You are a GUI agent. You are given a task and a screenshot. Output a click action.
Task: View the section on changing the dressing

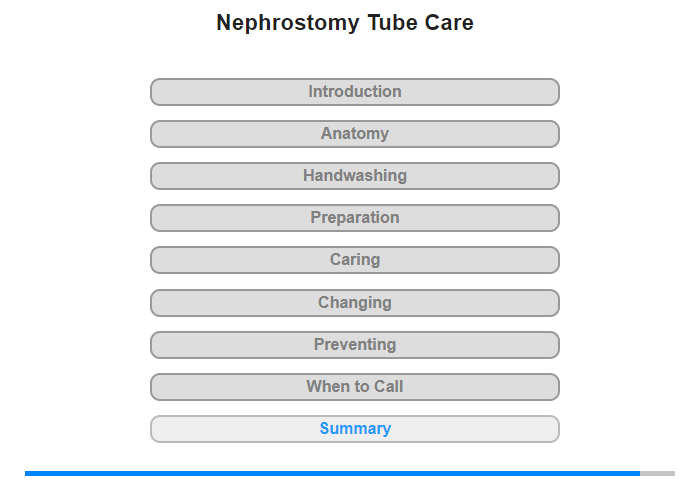pyautogui.click(x=354, y=303)
